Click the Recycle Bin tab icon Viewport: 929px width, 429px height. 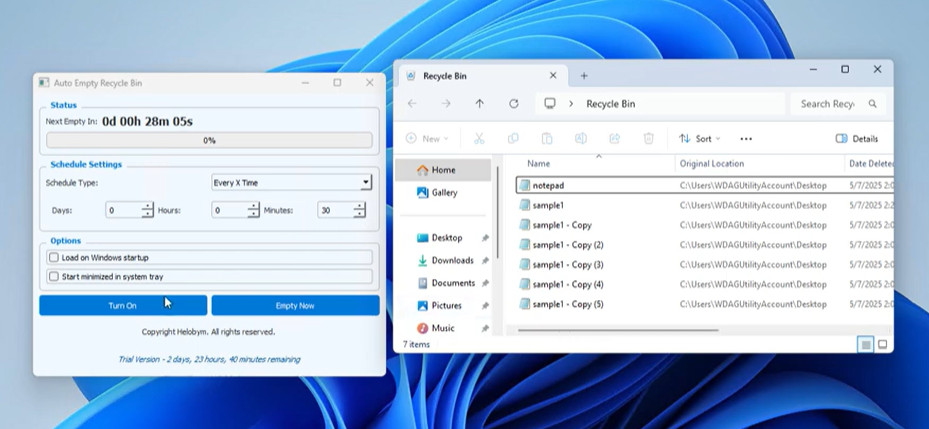(x=411, y=76)
